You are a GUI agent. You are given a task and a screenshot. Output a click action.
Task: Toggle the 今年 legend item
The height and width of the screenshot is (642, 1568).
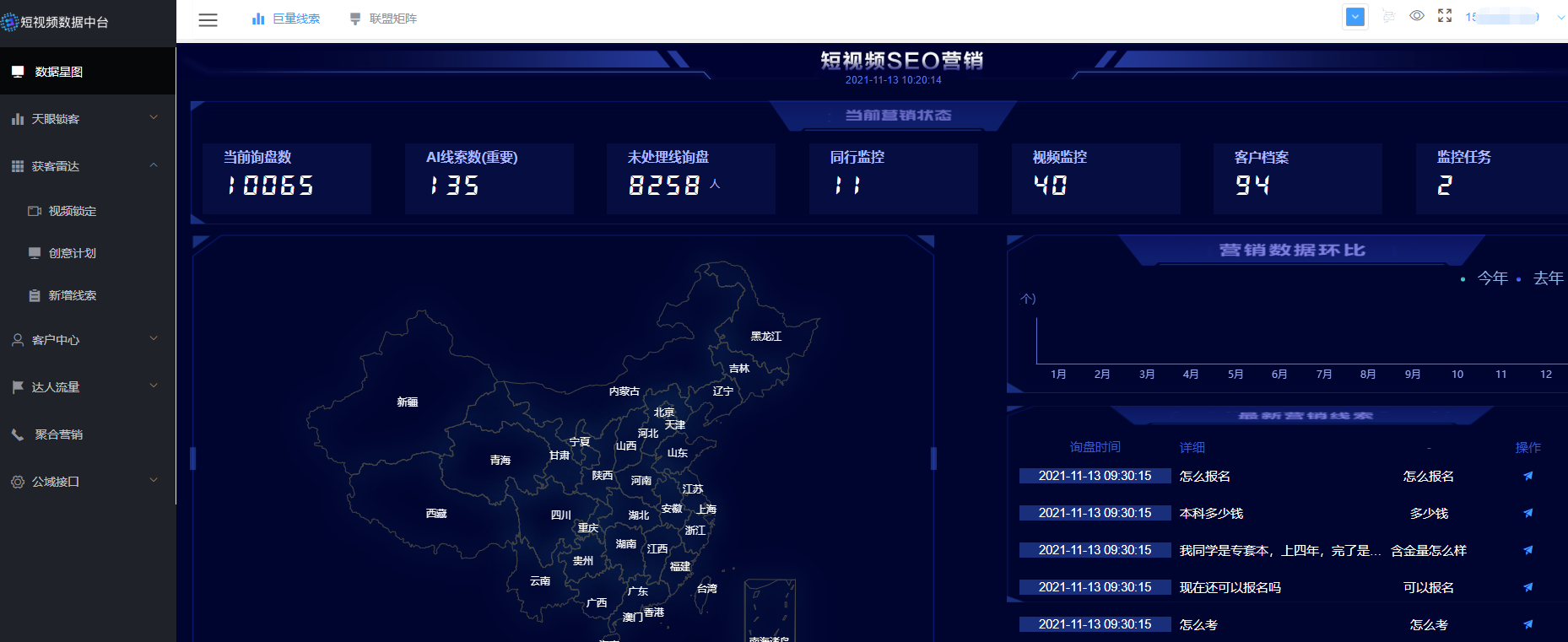[1484, 278]
